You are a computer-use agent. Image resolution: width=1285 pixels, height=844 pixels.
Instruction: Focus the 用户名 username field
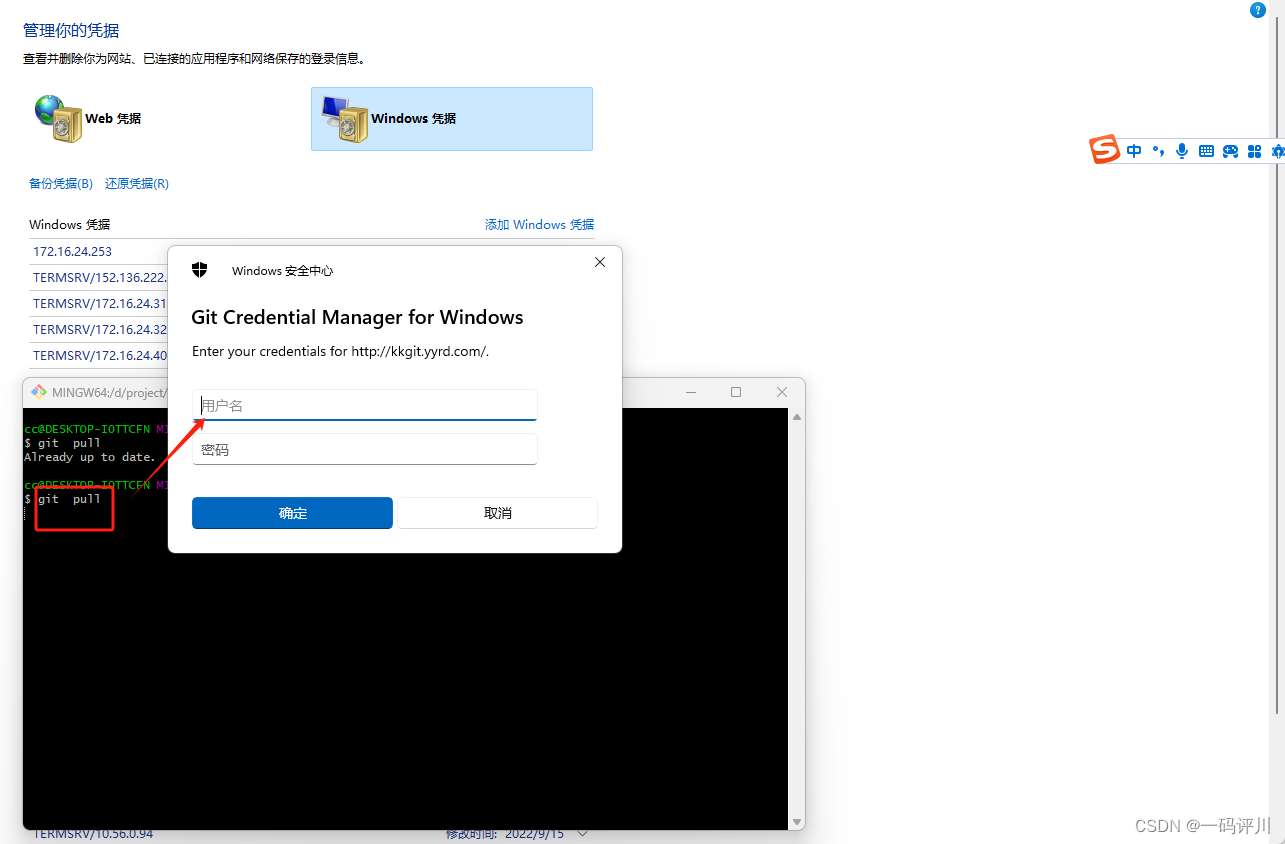pyautogui.click(x=365, y=405)
